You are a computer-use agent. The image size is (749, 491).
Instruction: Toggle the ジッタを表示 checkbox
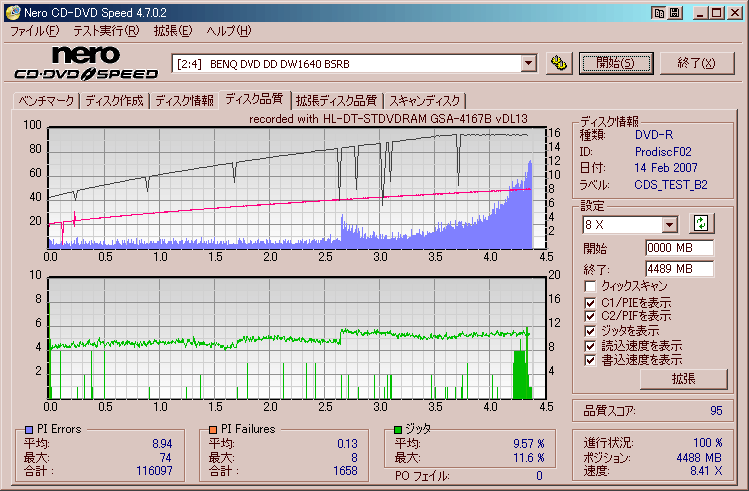click(x=590, y=331)
